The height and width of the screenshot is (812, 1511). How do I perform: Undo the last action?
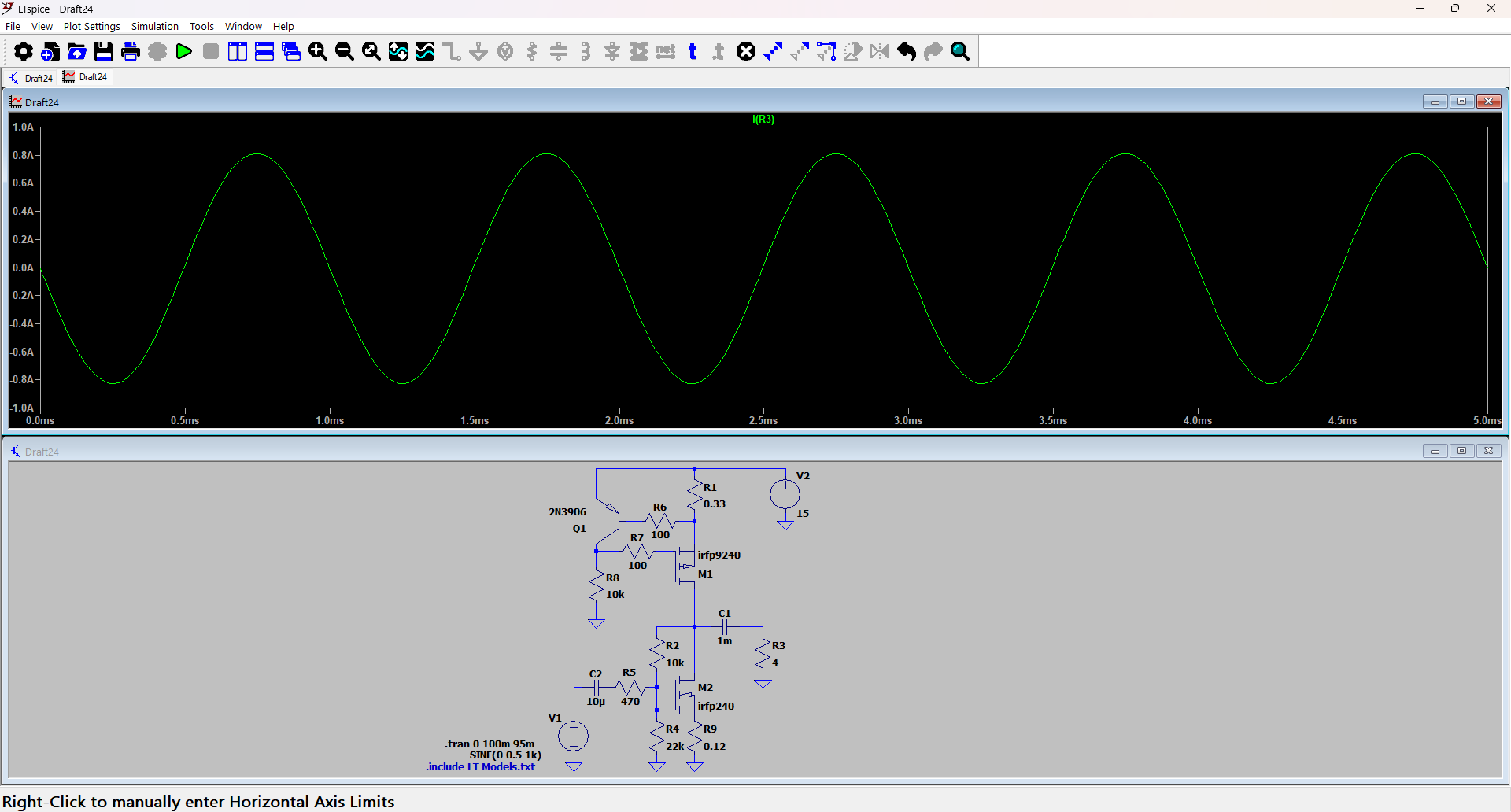click(x=907, y=51)
